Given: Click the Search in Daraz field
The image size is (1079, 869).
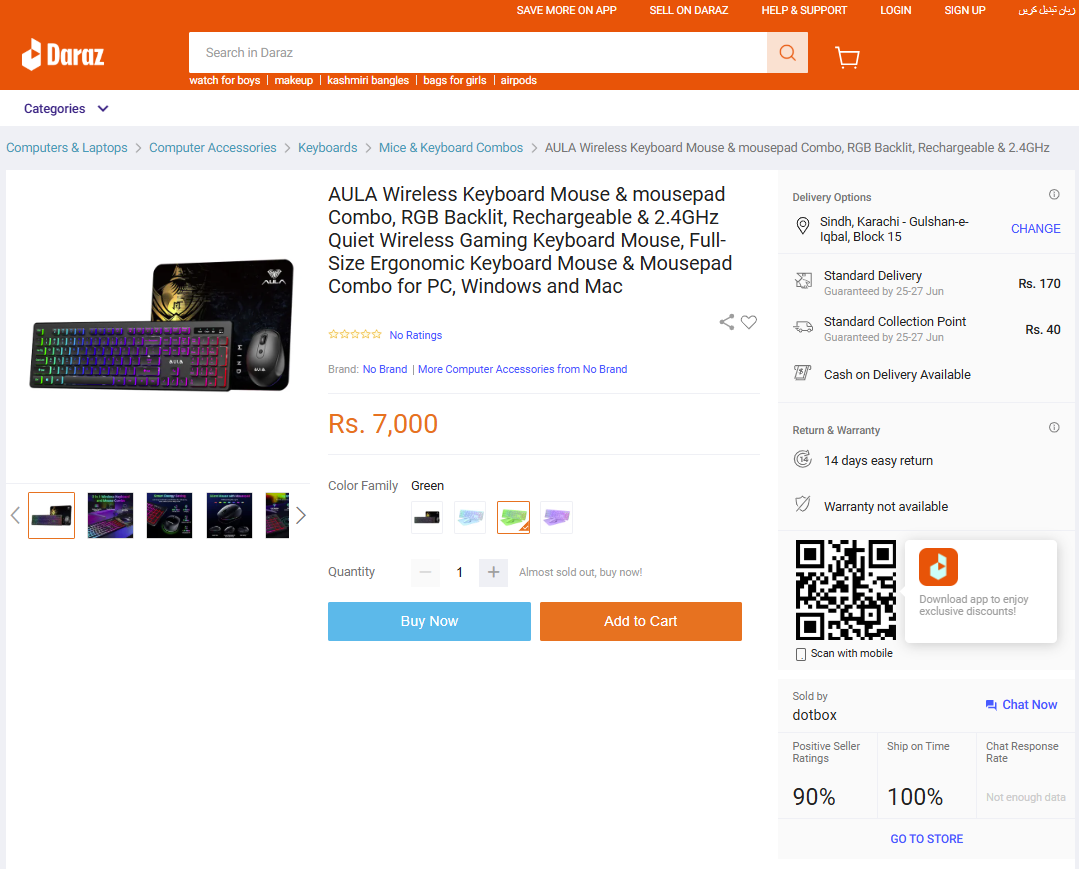Looking at the screenshot, I should (478, 52).
